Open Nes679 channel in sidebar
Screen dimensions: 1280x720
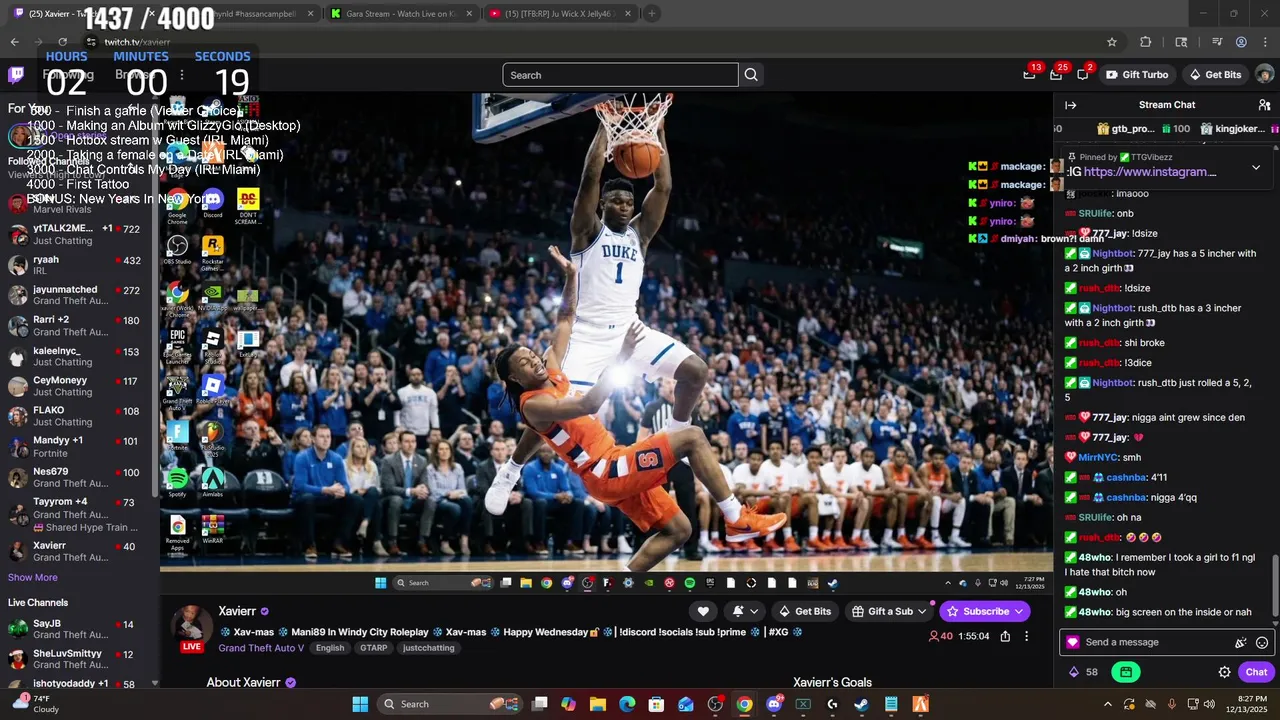coord(75,477)
